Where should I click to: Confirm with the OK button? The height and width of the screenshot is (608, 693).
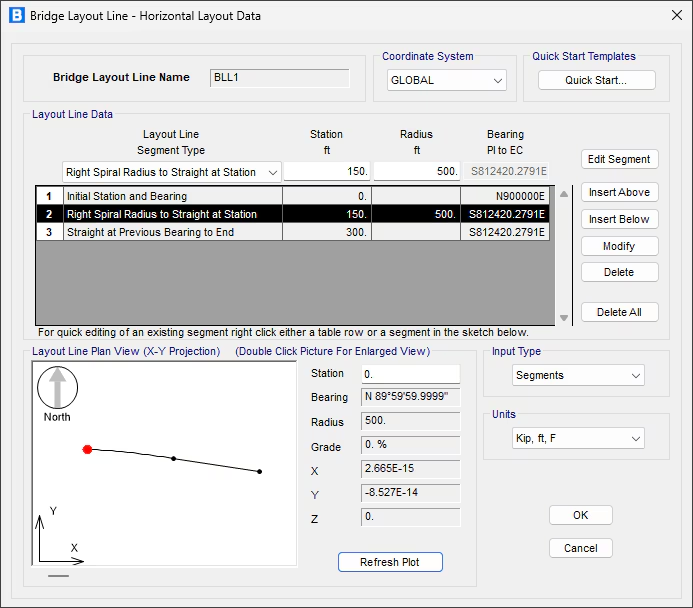(580, 515)
